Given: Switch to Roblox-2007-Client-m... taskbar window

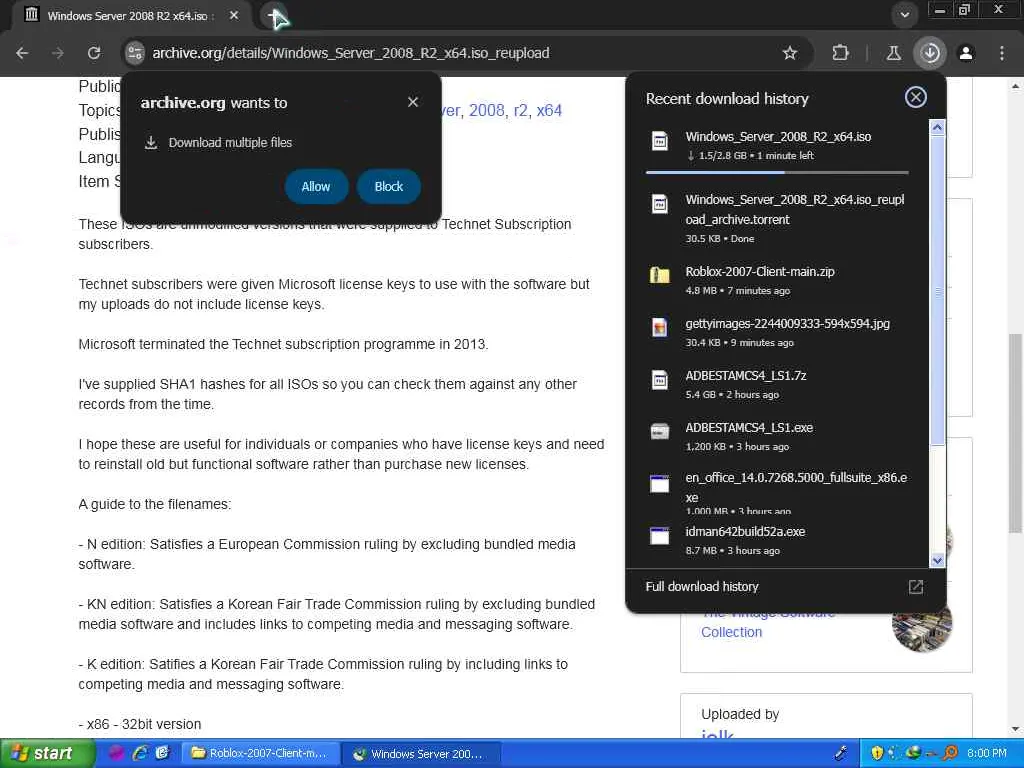Looking at the screenshot, I should pos(259,753).
